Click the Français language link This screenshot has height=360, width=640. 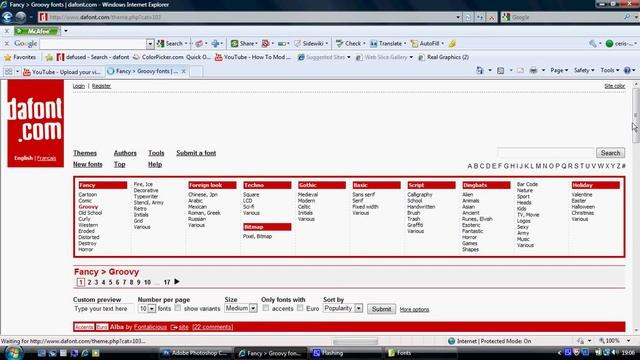[x=47, y=158]
